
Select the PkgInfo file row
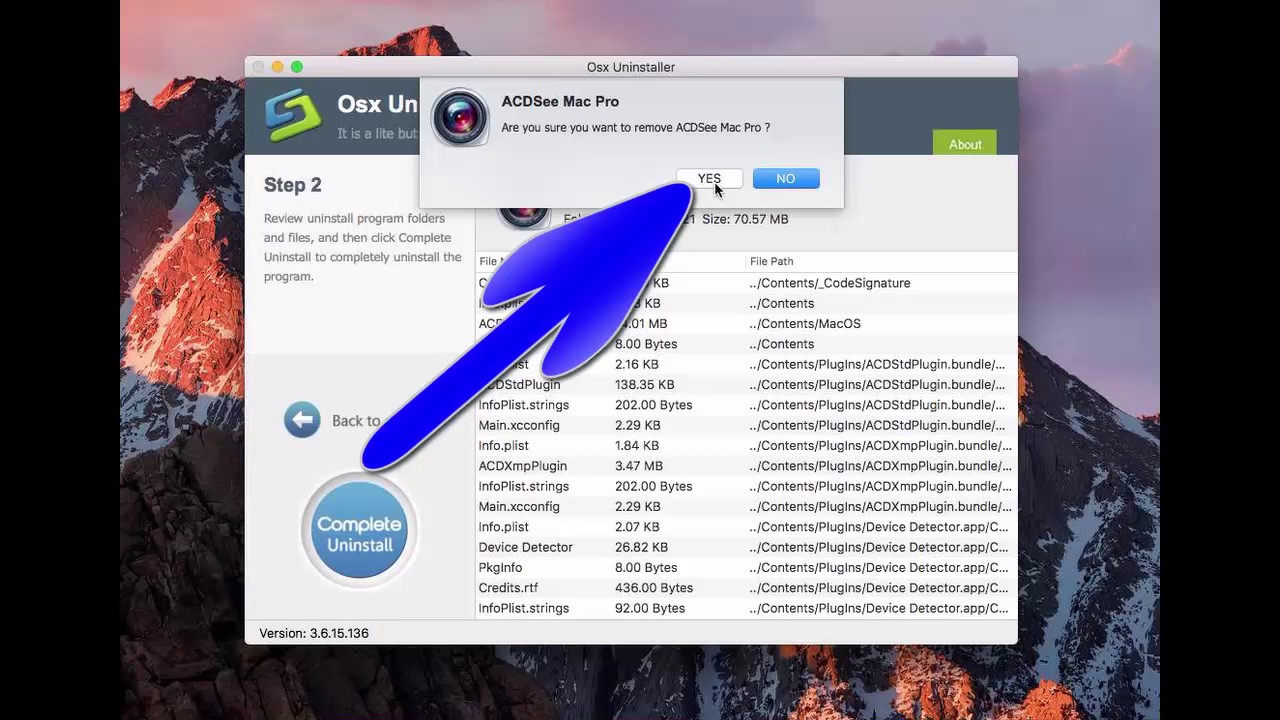click(746, 568)
